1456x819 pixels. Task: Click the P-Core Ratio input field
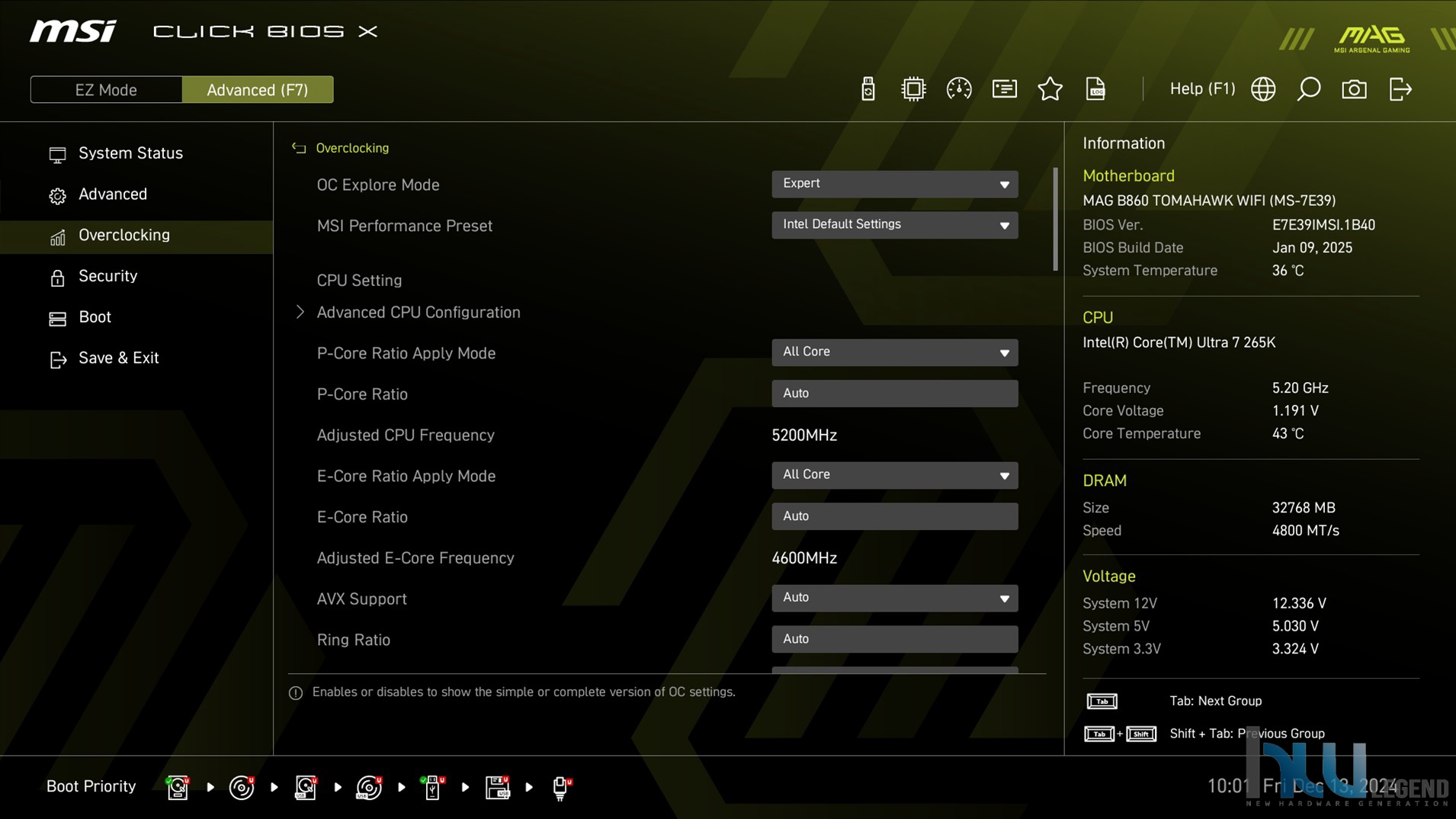[x=894, y=393]
